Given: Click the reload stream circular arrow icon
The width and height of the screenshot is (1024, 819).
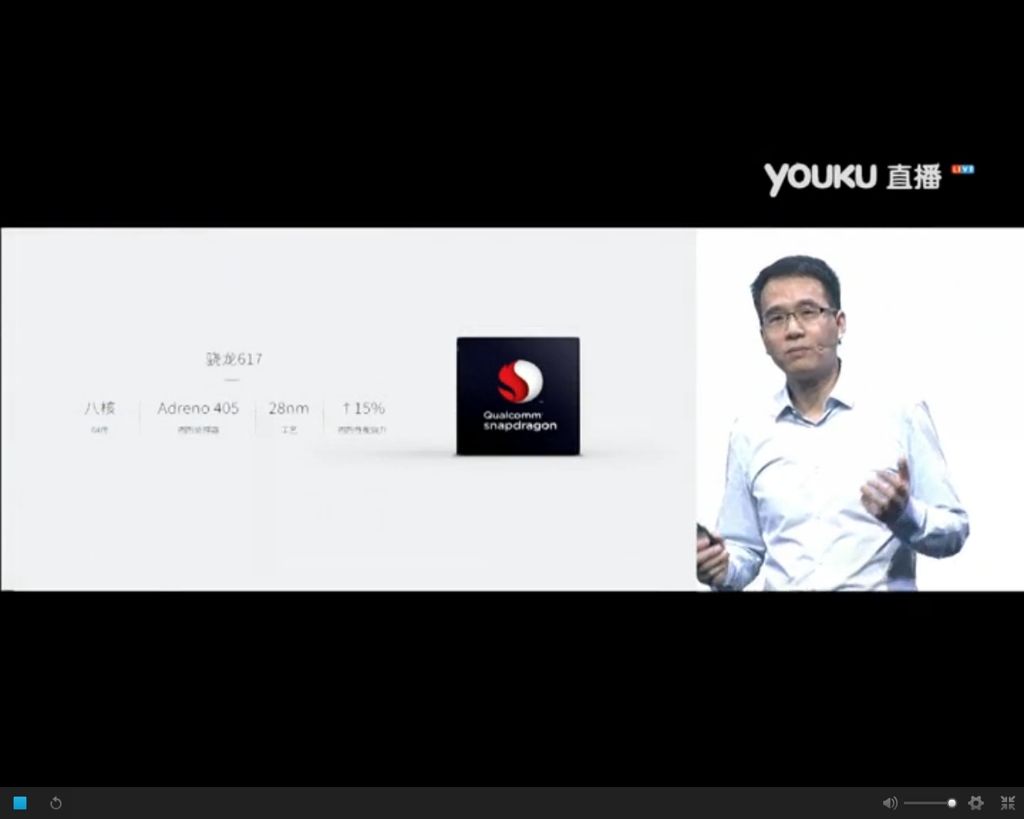Looking at the screenshot, I should 56,803.
